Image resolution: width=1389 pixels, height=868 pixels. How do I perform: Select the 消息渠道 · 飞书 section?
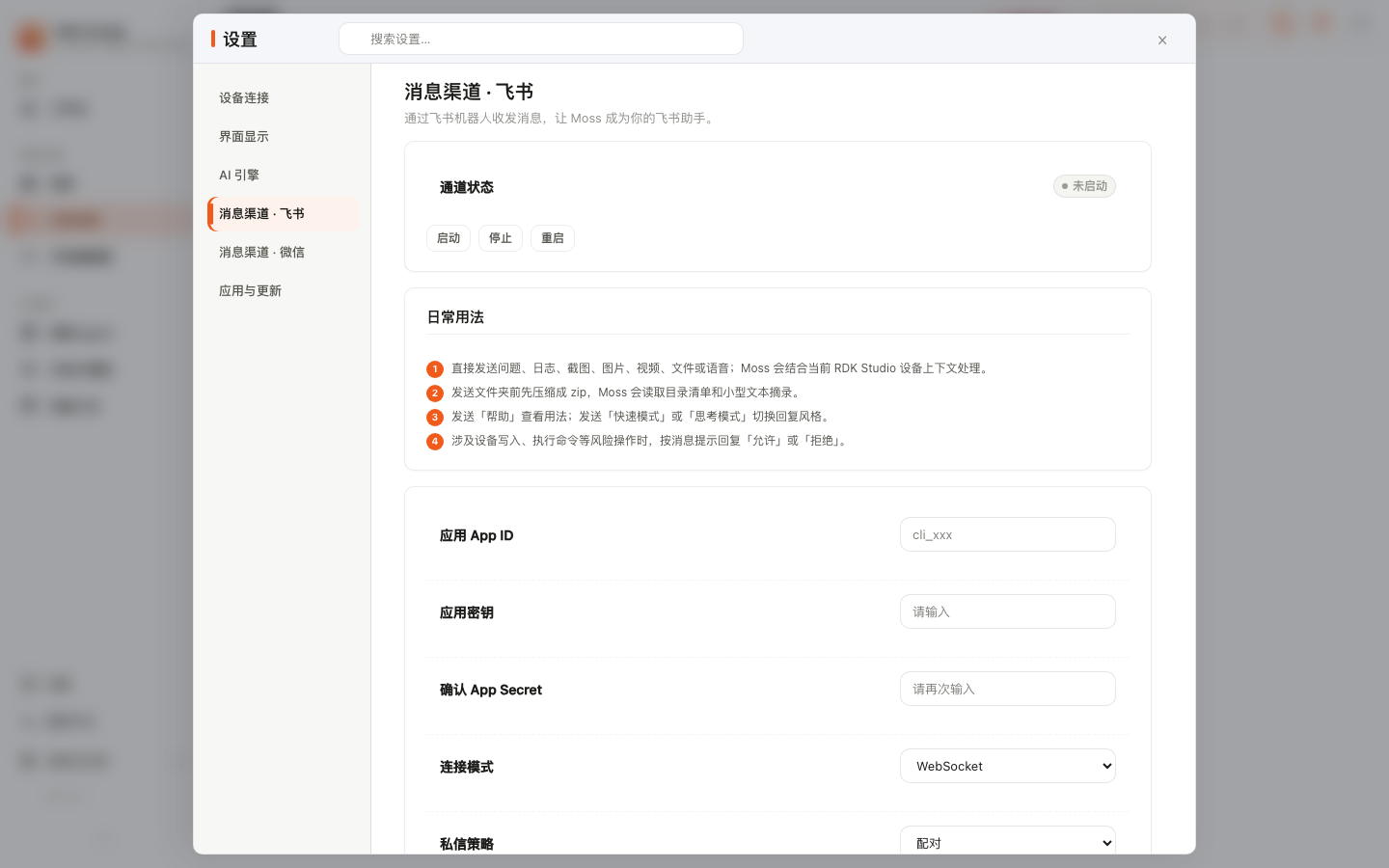pos(283,213)
